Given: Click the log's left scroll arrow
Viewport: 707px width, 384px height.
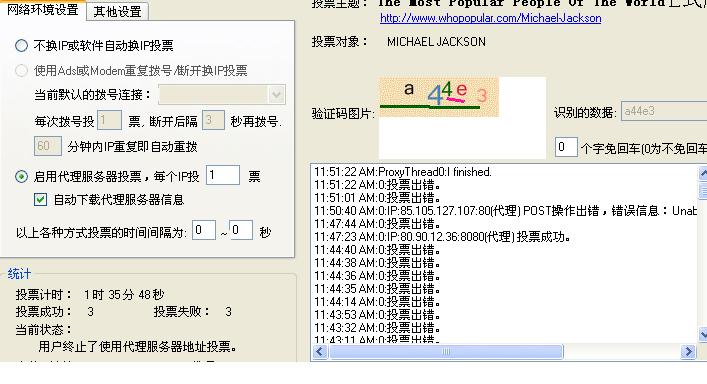Looking at the screenshot, I should (x=320, y=352).
